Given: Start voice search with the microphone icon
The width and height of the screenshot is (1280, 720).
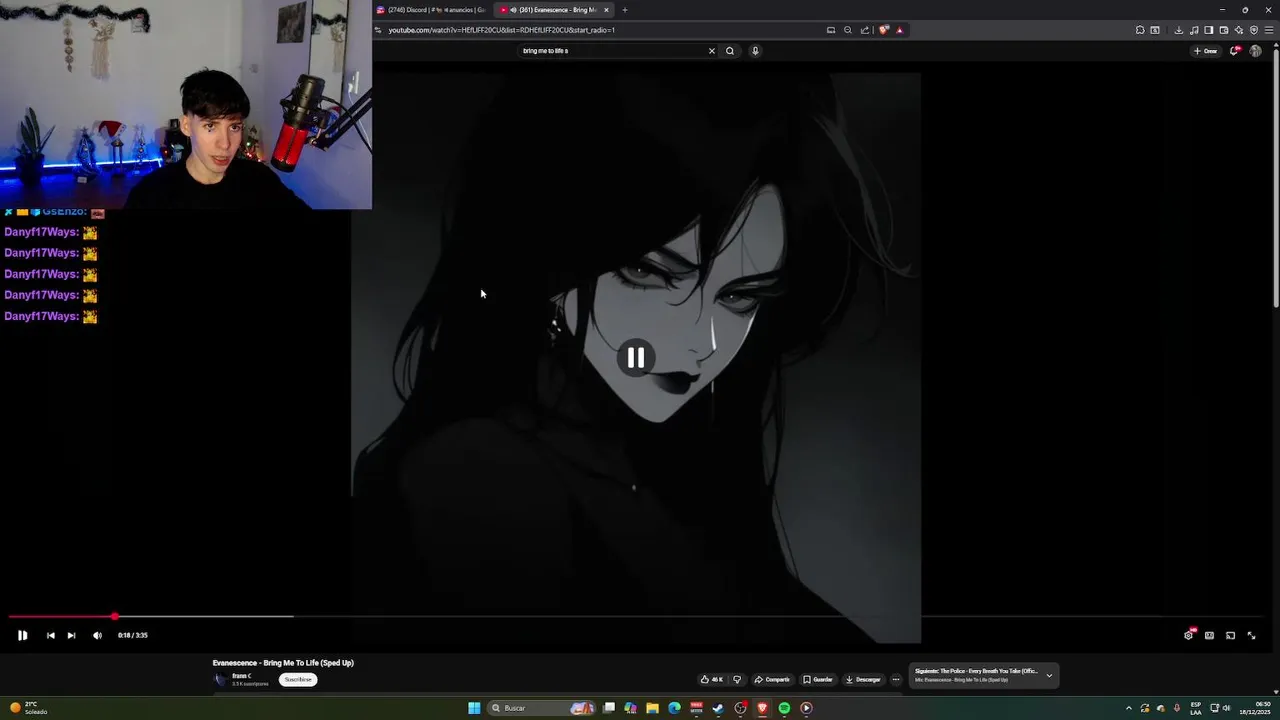Looking at the screenshot, I should (x=755, y=51).
